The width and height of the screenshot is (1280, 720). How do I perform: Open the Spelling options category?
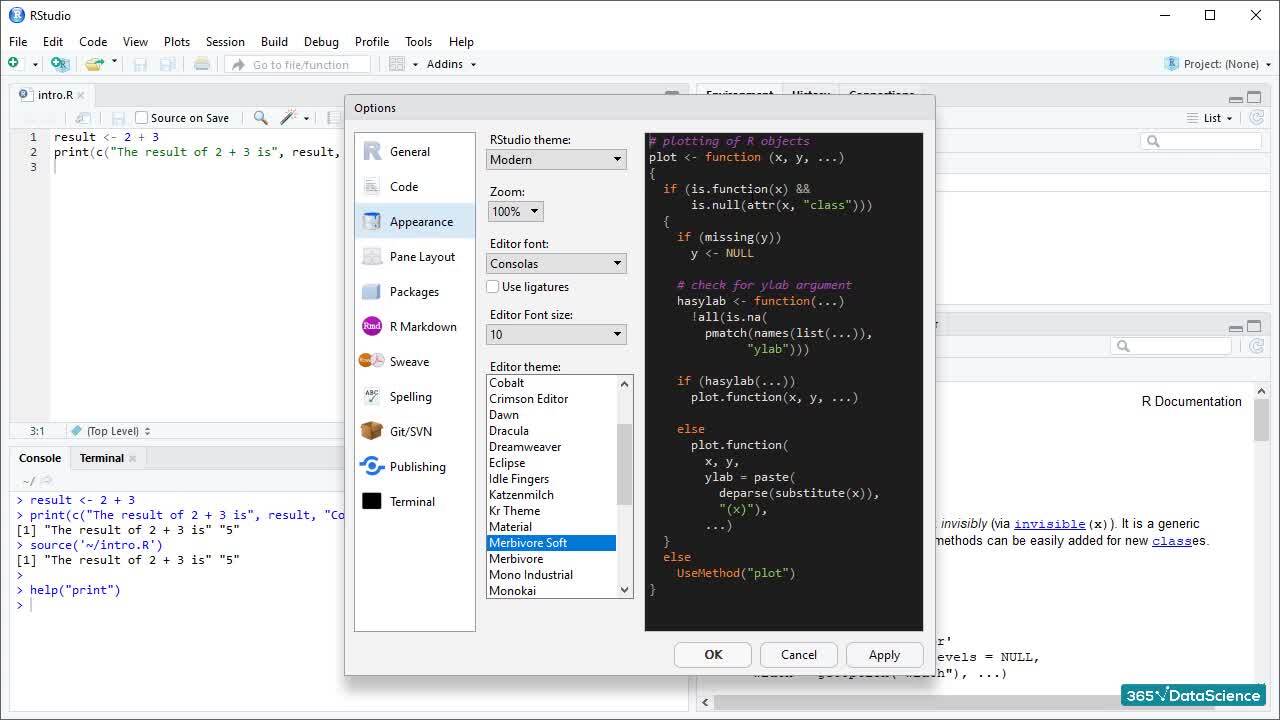point(414,397)
